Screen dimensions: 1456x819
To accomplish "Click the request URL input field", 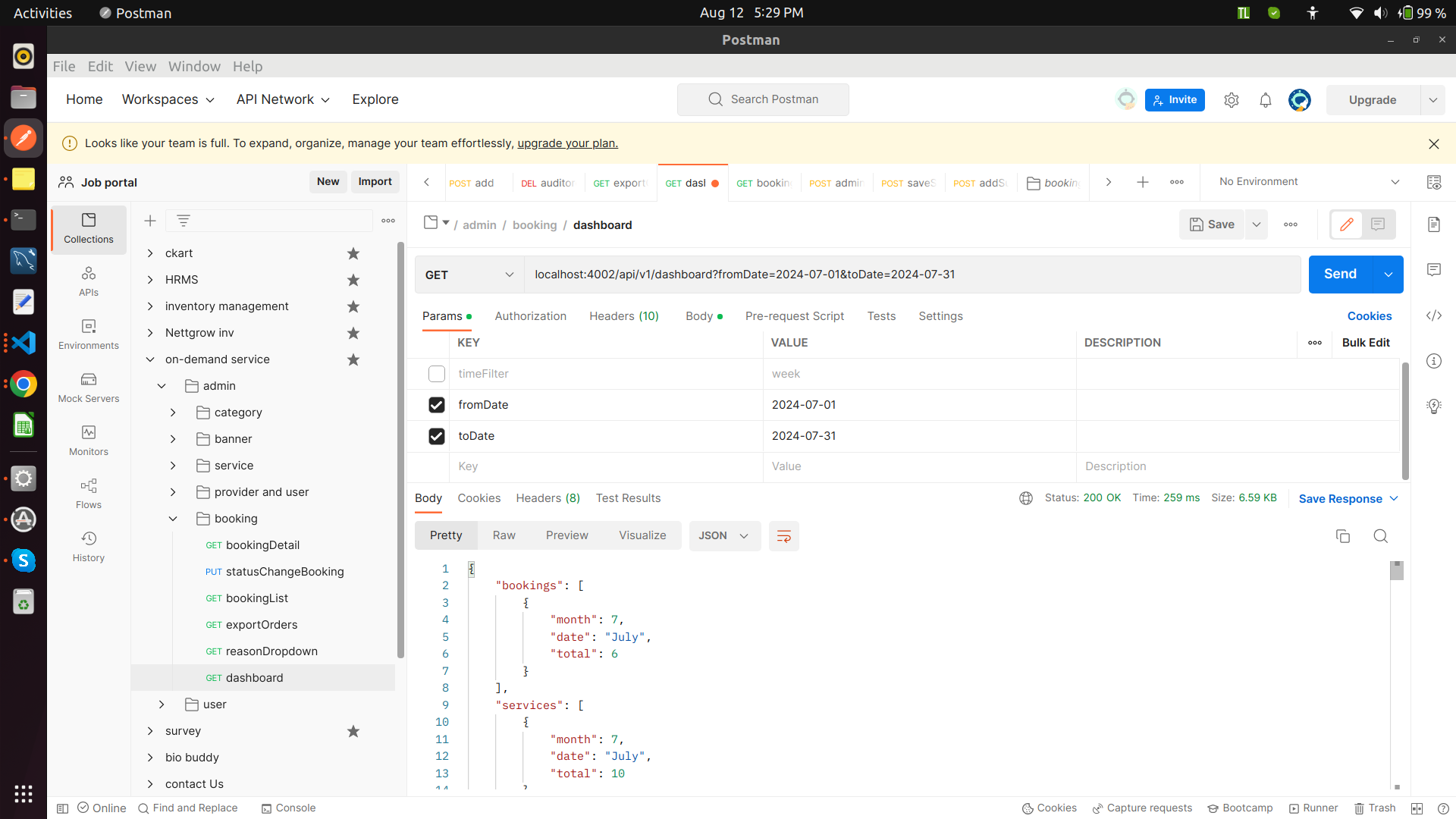I will click(x=910, y=275).
